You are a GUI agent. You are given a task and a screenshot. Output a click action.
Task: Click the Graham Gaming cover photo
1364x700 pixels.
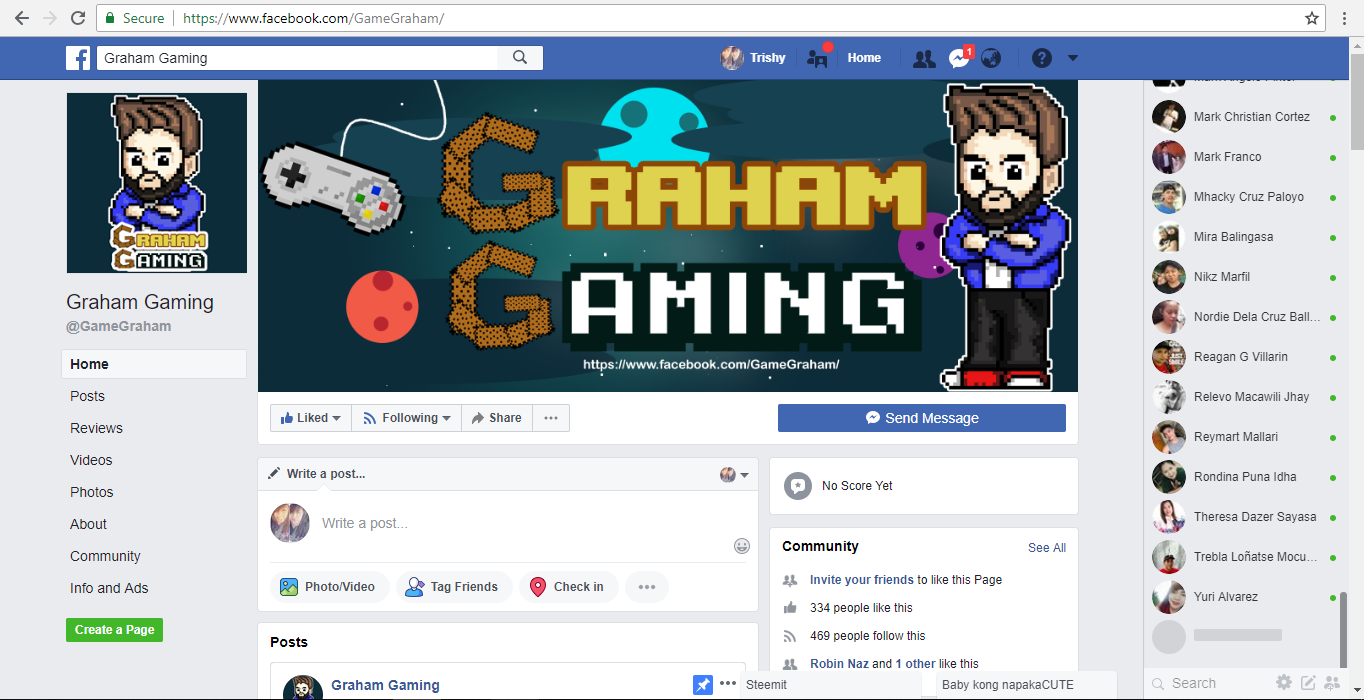coord(668,236)
